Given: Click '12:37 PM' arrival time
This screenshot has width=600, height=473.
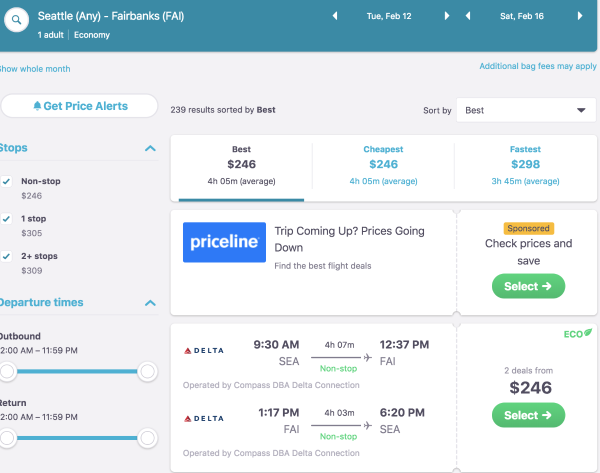Looking at the screenshot, I should tap(404, 344).
